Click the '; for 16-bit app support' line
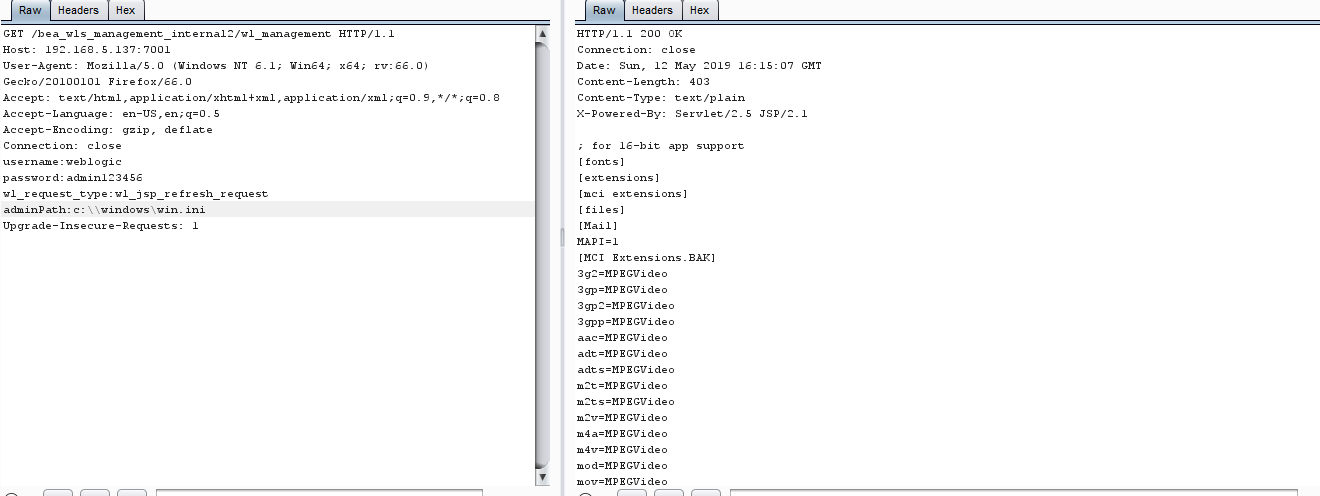The image size is (1320, 496). pos(660,145)
